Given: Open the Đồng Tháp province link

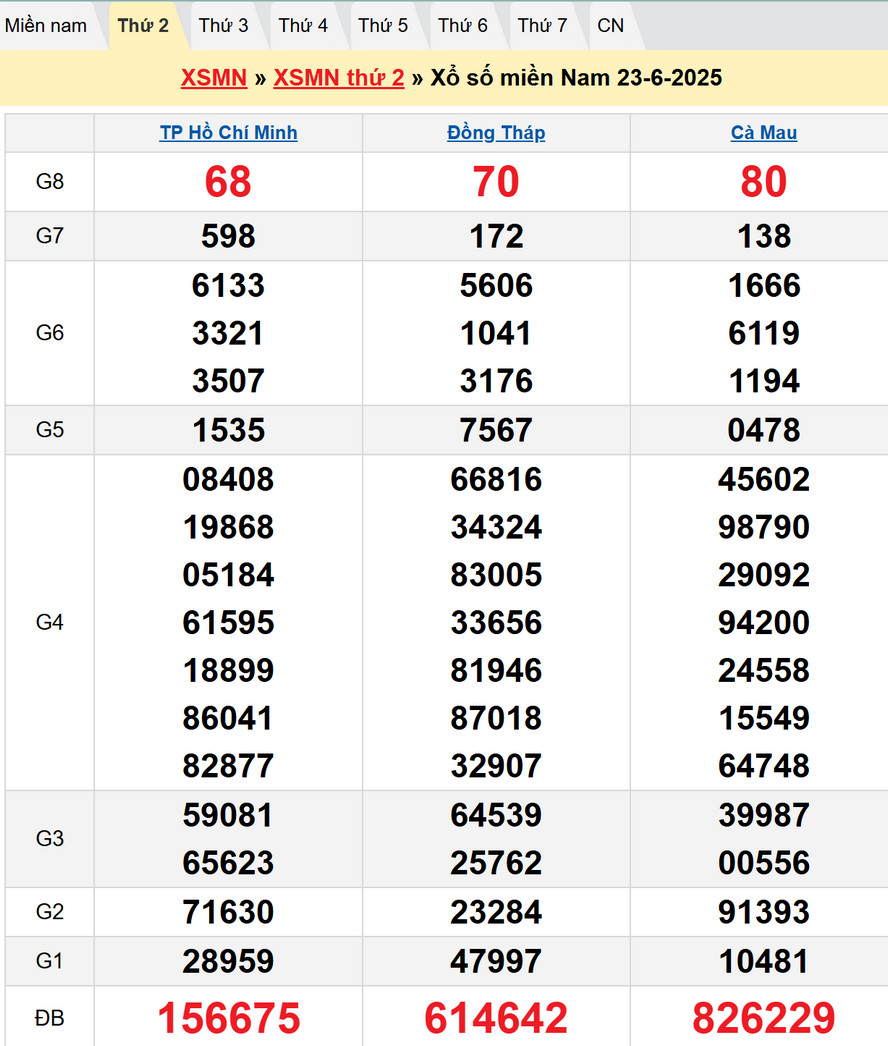Looking at the screenshot, I should [496, 133].
